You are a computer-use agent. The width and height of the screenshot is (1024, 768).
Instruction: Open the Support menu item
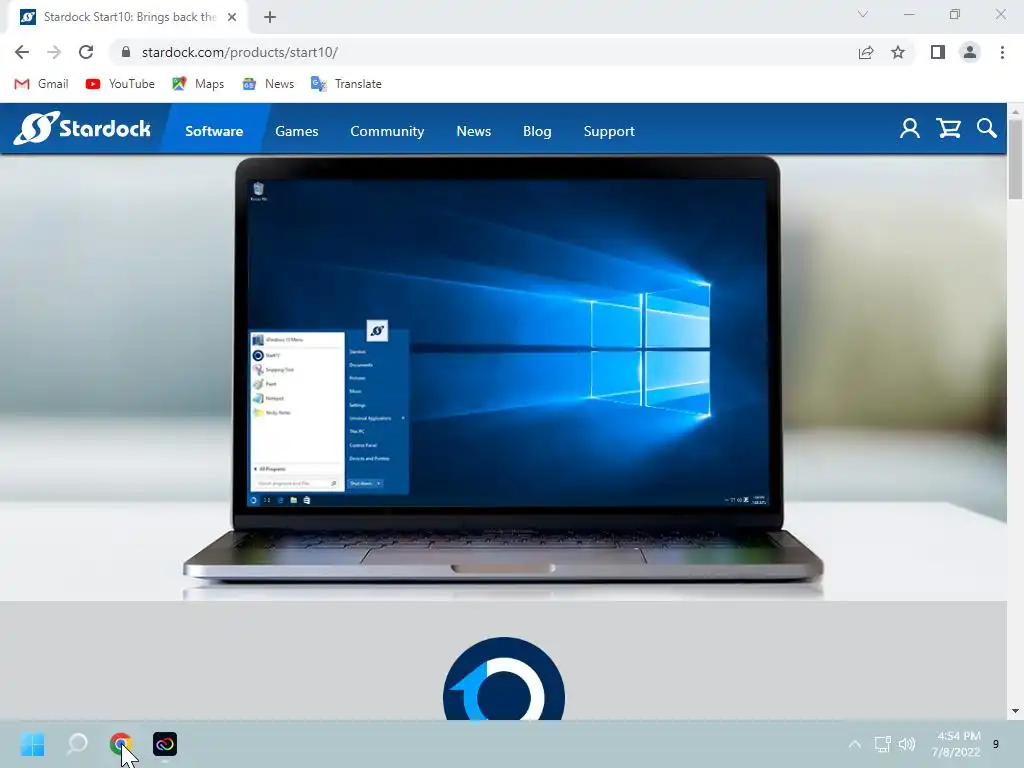pos(609,131)
